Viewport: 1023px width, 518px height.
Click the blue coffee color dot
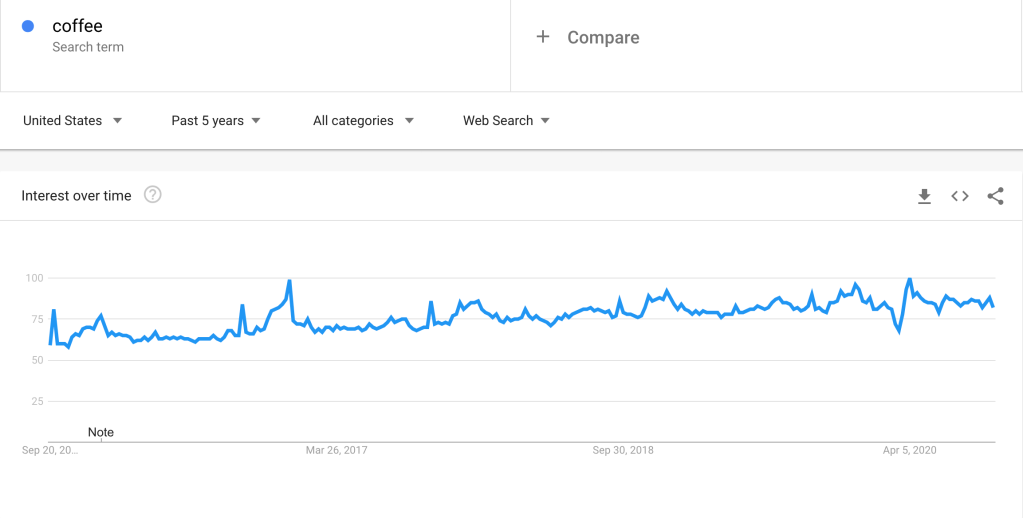pos(28,27)
